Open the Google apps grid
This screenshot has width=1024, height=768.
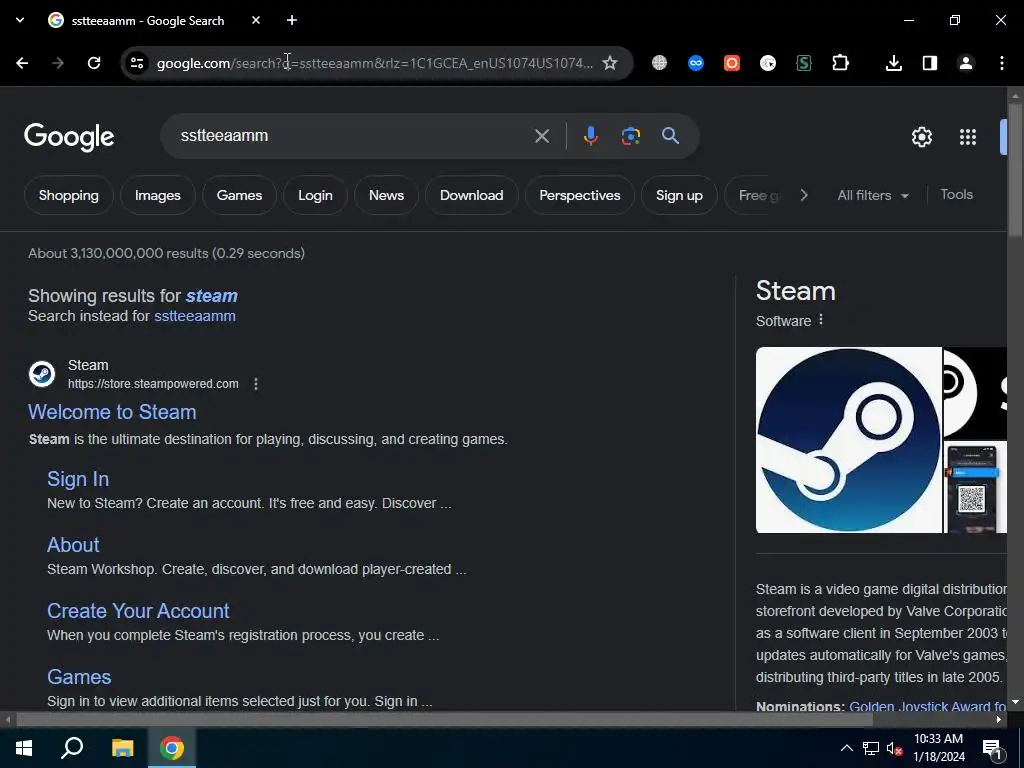pyautogui.click(x=968, y=136)
